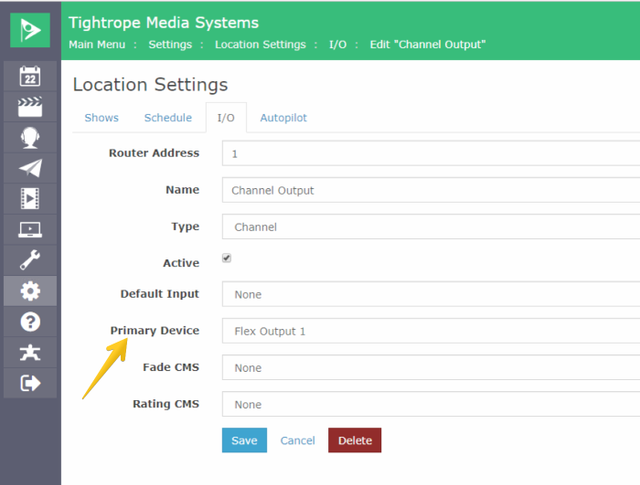Open the question mark help icon

30,322
